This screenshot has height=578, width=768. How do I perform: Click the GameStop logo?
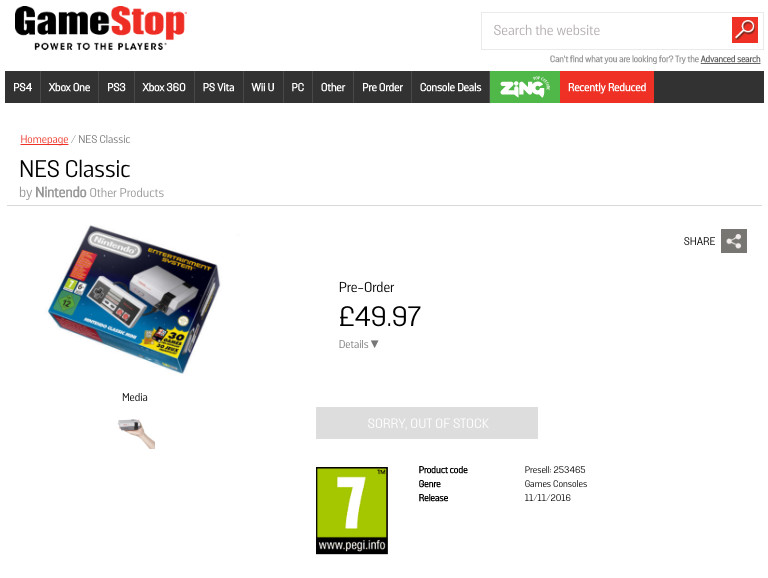[99, 28]
